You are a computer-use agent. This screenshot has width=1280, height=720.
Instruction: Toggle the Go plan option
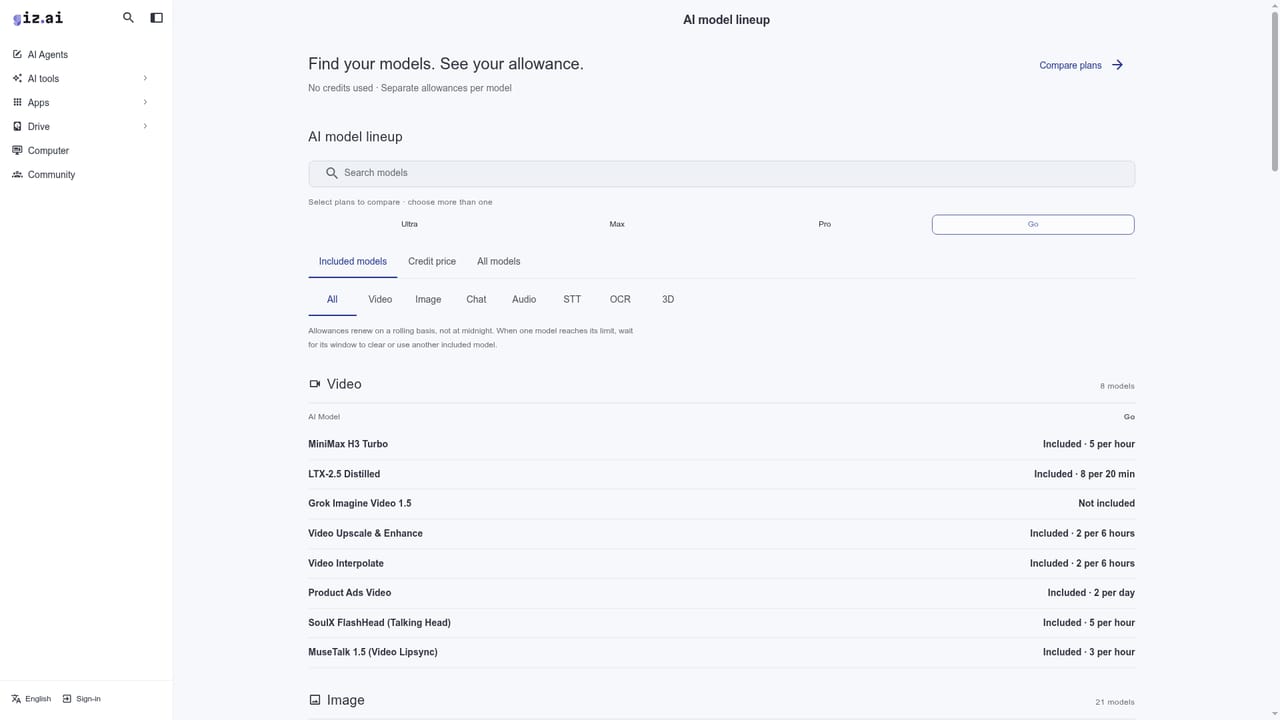tap(1033, 224)
